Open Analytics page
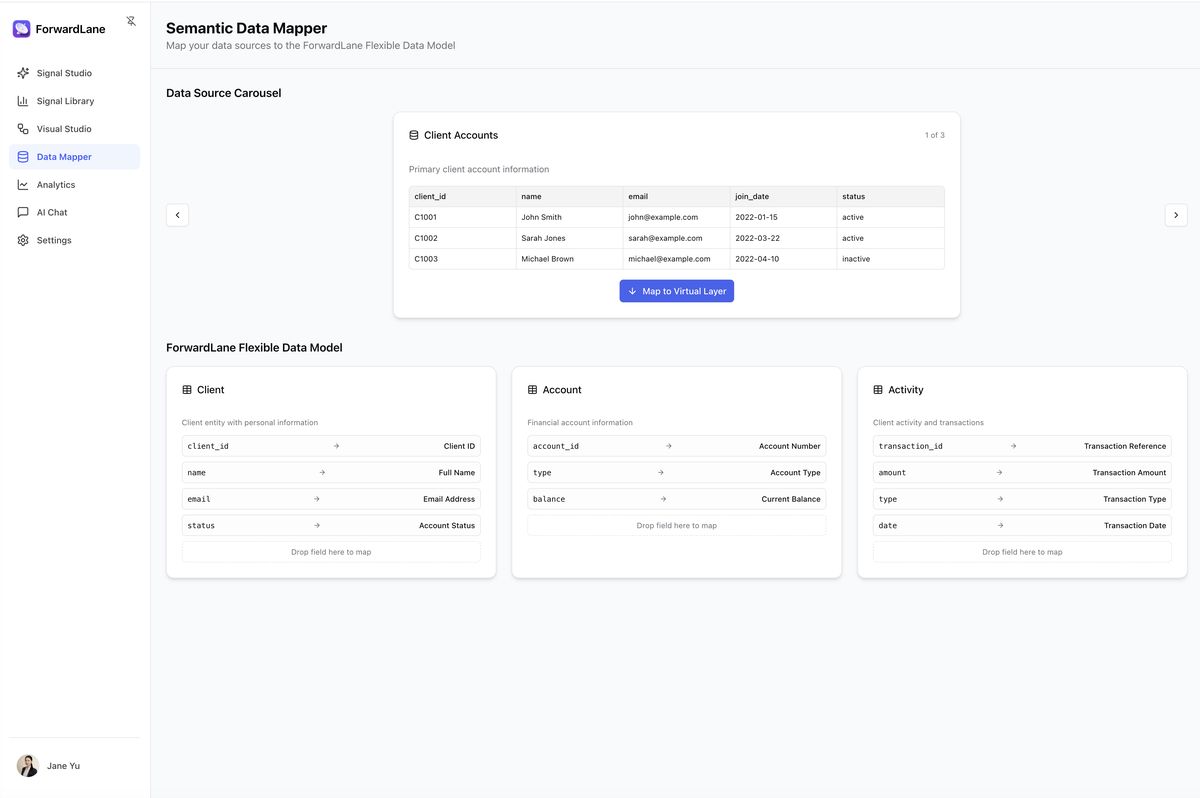 point(75,185)
